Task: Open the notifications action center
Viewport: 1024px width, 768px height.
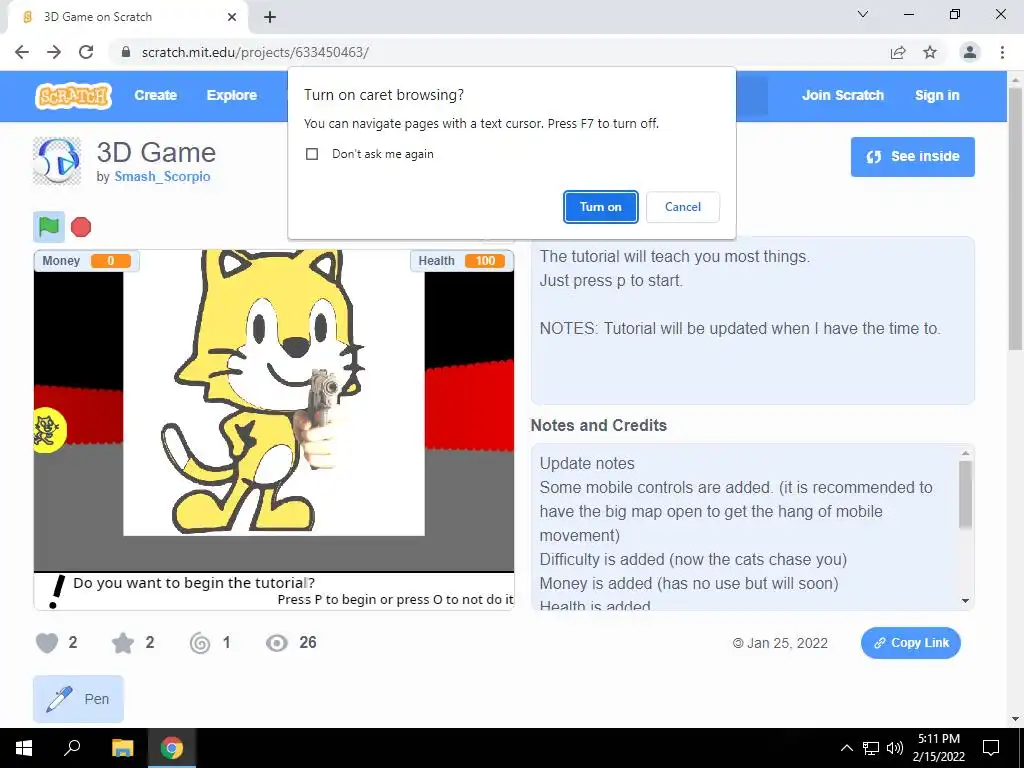Action: pos(991,748)
